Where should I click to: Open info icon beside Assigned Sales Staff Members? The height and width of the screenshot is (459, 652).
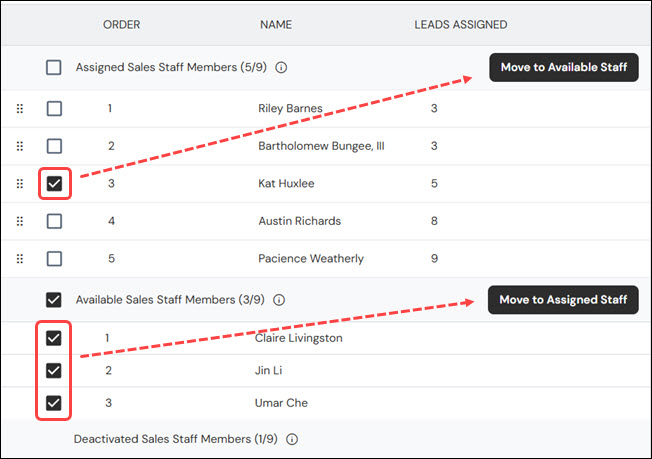pos(281,67)
